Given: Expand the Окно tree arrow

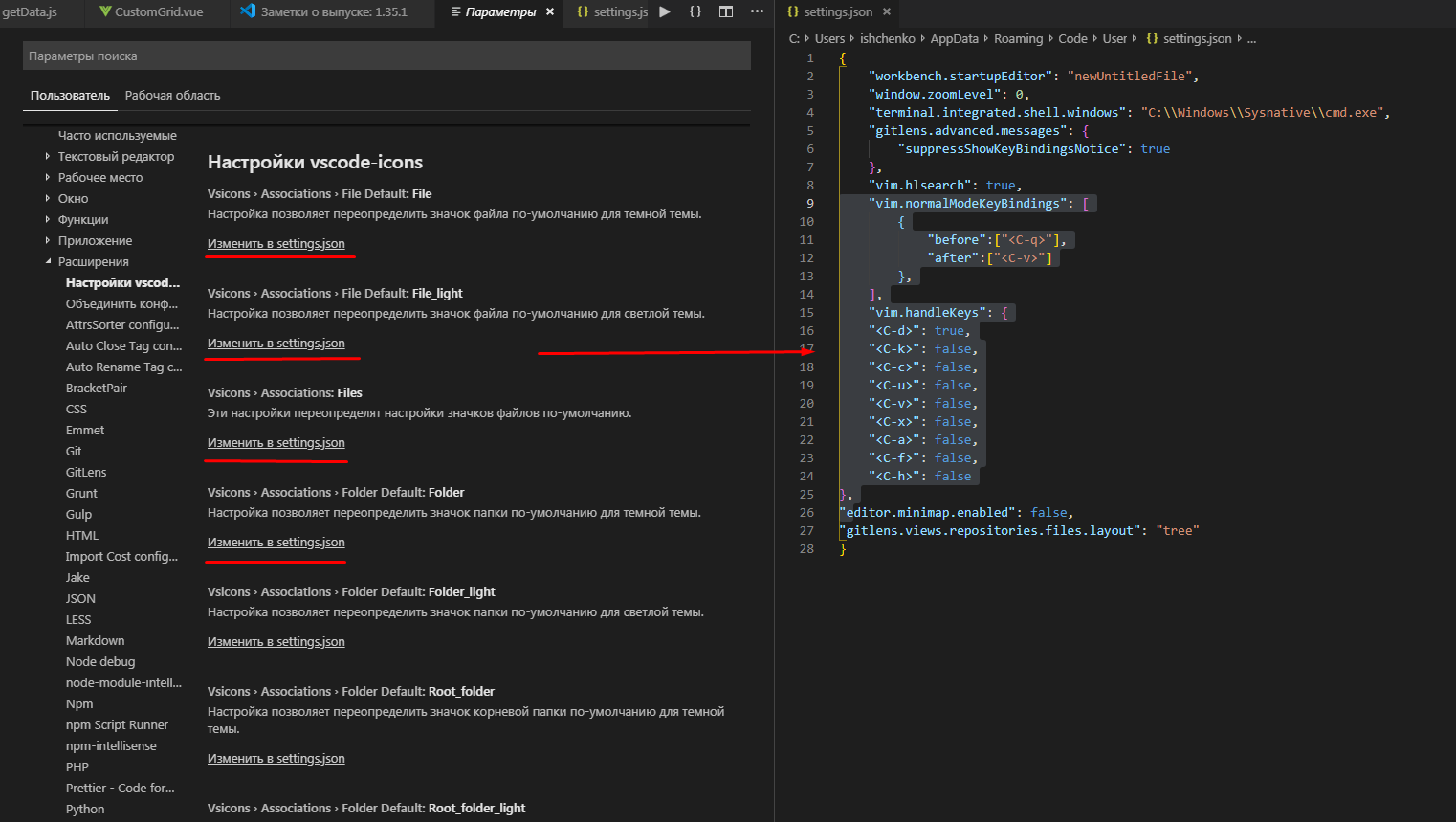Looking at the screenshot, I should 48,198.
